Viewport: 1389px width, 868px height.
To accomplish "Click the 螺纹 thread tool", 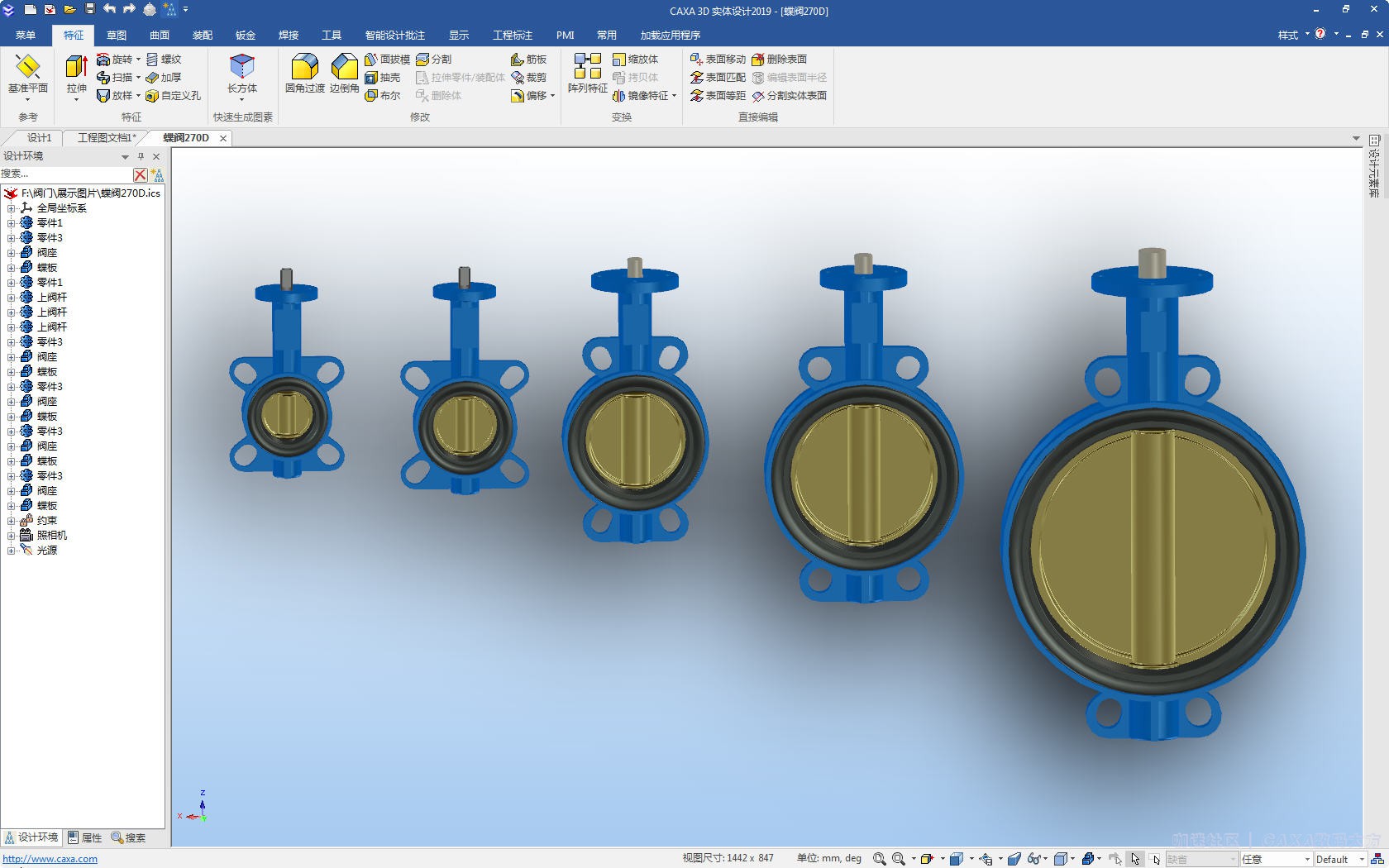I will pyautogui.click(x=164, y=60).
